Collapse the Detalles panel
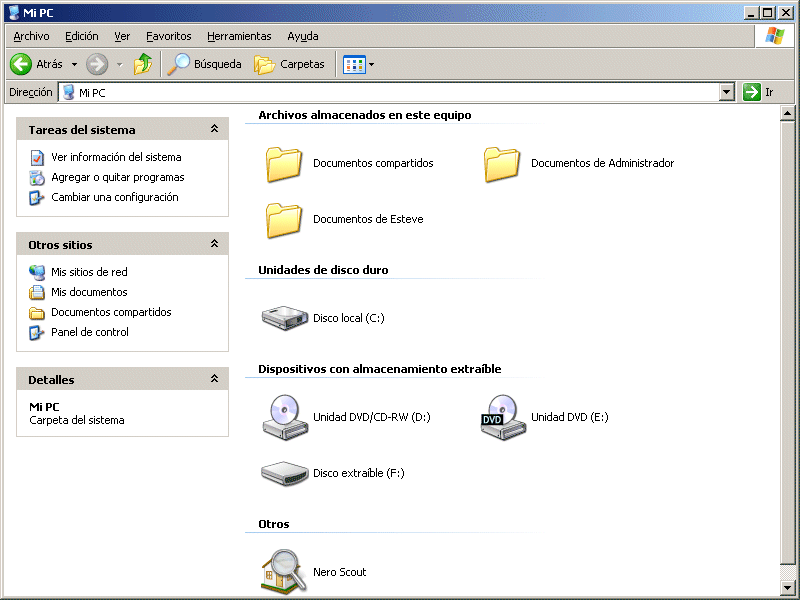The height and width of the screenshot is (600, 800). pos(214,379)
